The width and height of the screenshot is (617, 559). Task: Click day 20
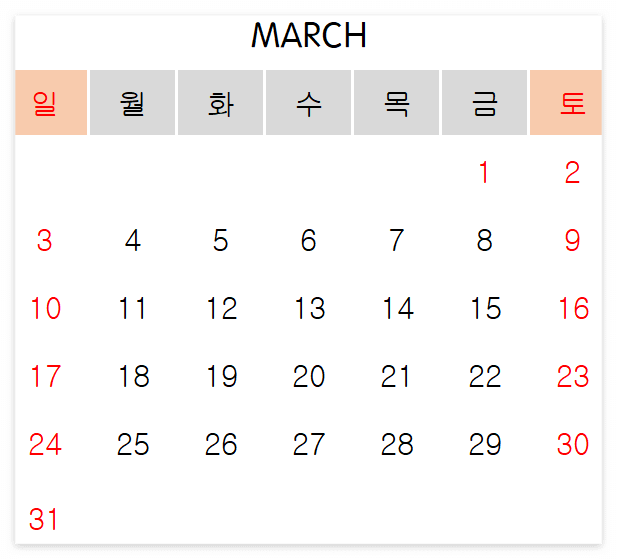tap(309, 376)
